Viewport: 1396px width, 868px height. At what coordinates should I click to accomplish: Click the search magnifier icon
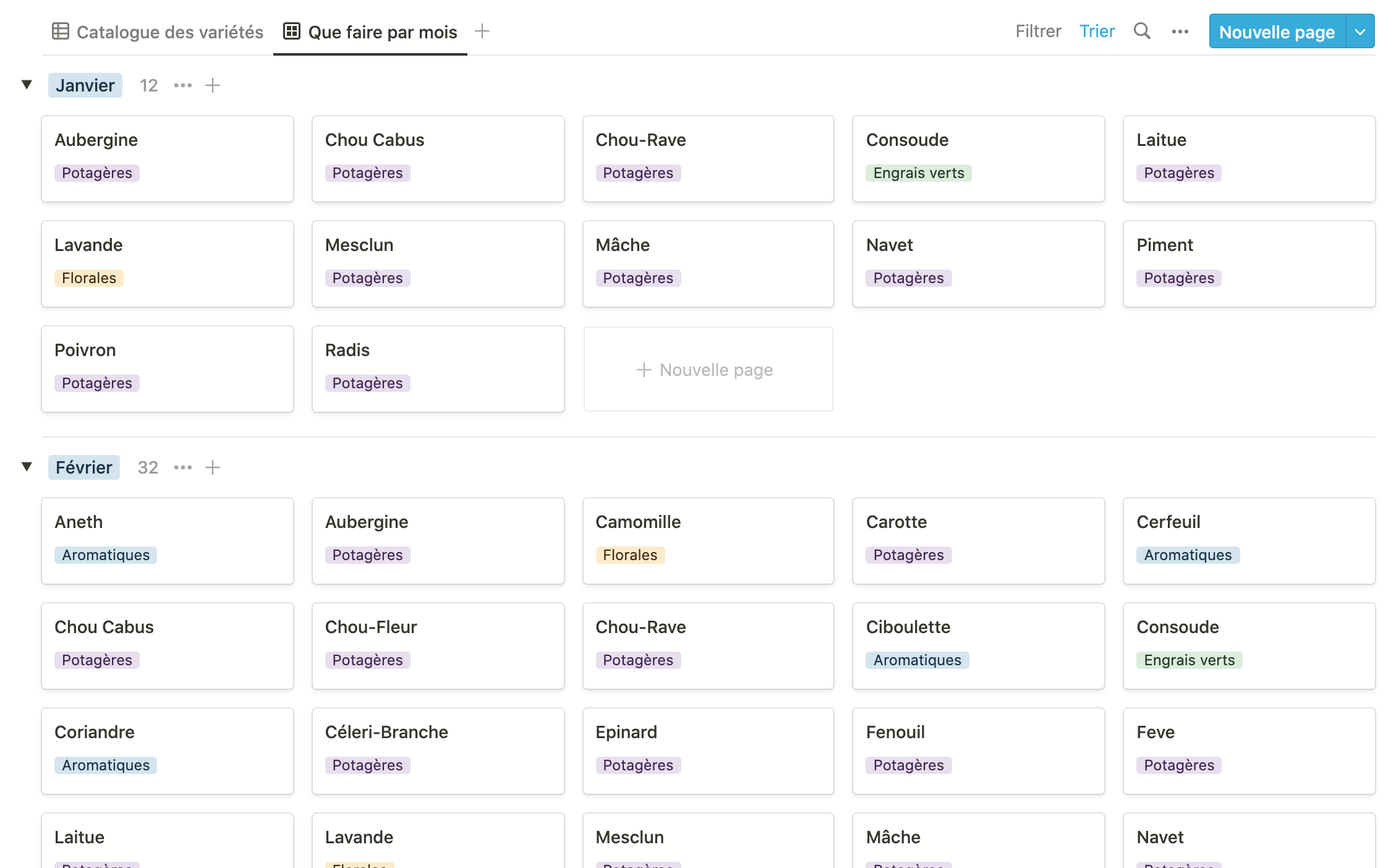tap(1142, 31)
